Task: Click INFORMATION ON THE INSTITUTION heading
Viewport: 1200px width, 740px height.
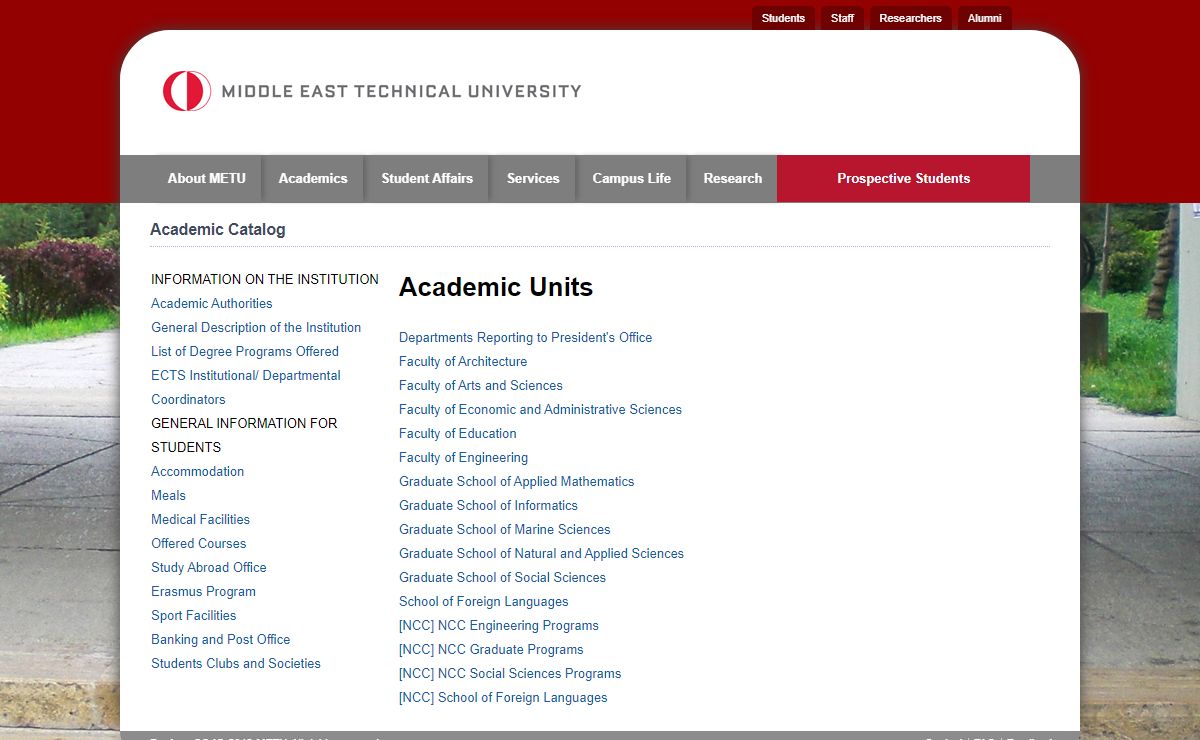Action: [265, 279]
